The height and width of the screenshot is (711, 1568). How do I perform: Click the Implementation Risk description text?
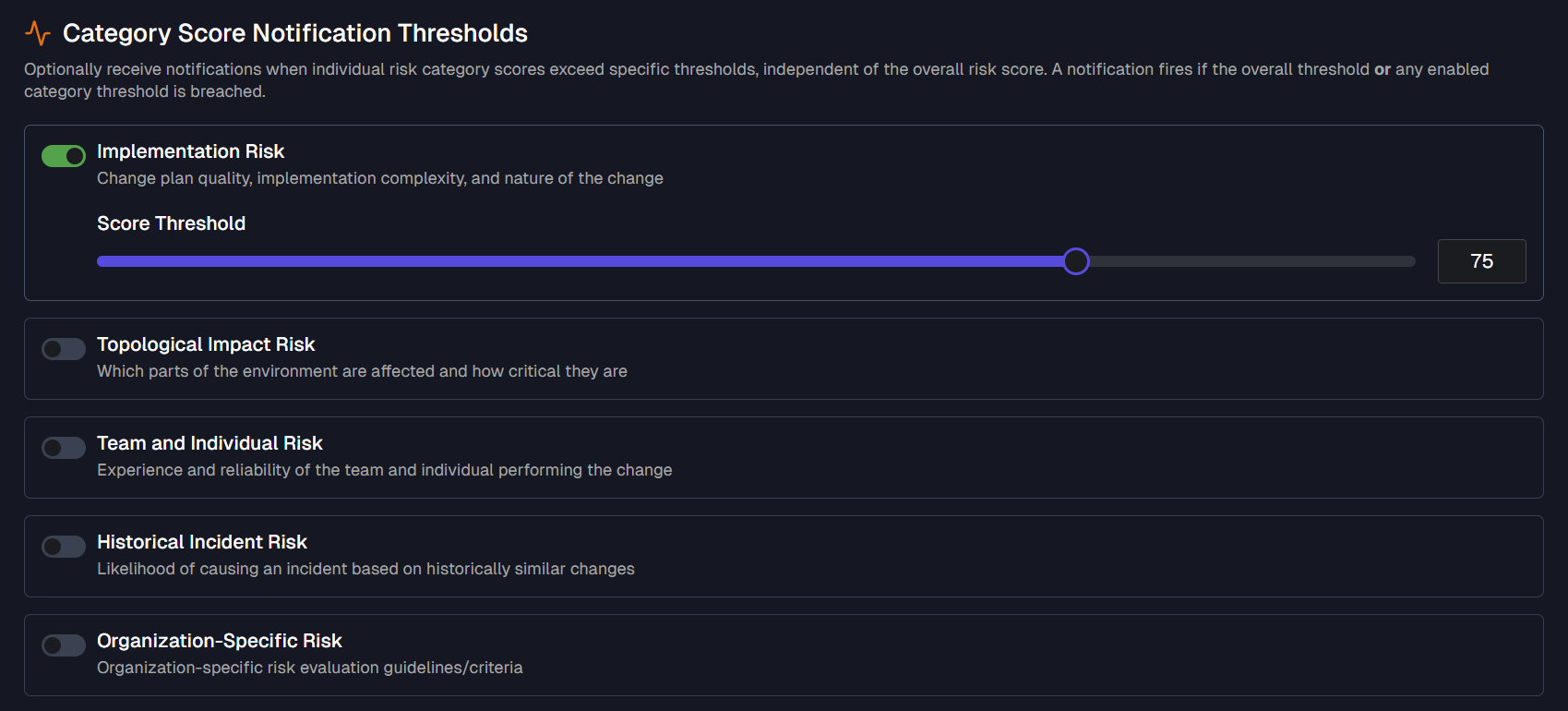click(379, 177)
